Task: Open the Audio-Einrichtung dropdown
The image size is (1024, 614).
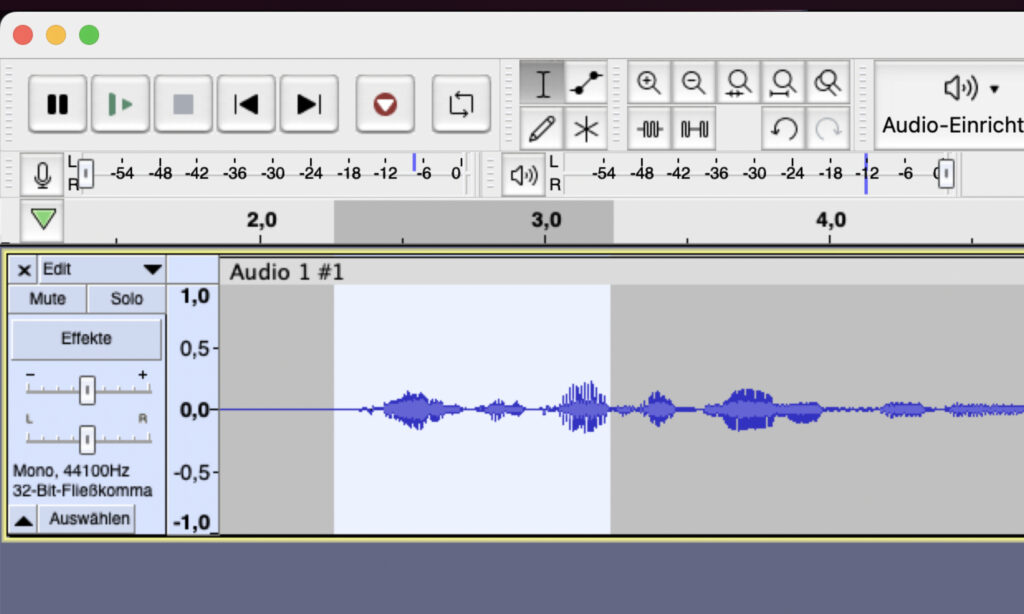Action: click(x=950, y=106)
